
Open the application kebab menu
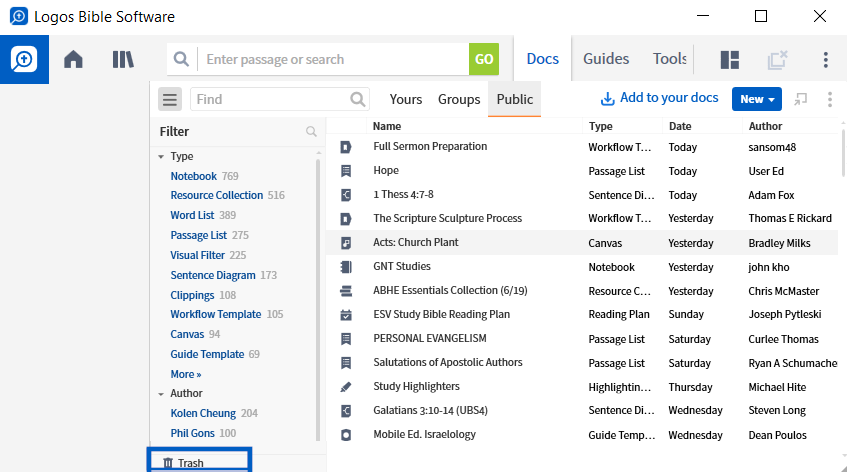(825, 59)
